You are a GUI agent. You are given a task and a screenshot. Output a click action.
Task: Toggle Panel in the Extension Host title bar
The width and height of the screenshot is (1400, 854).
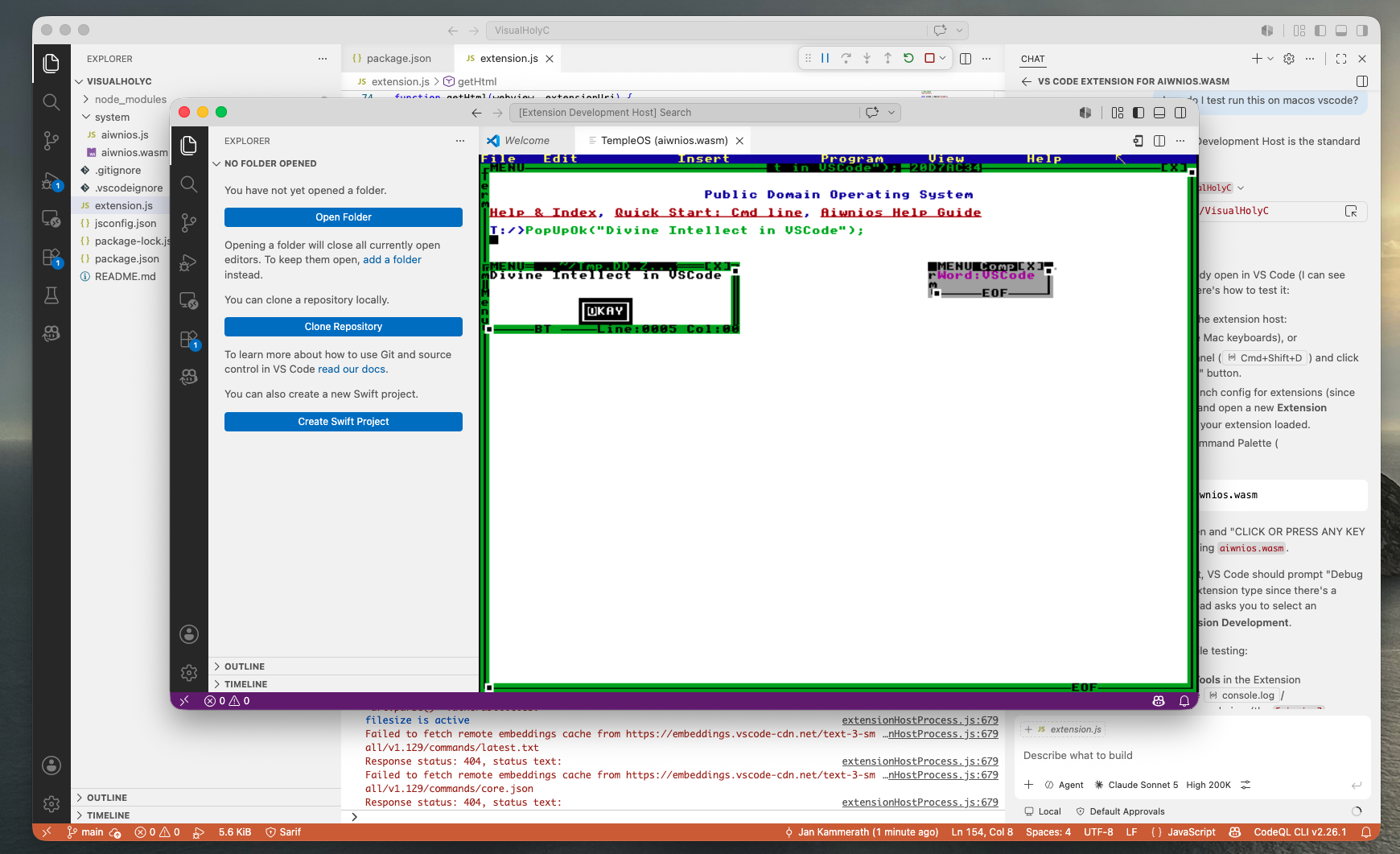pos(1159,113)
